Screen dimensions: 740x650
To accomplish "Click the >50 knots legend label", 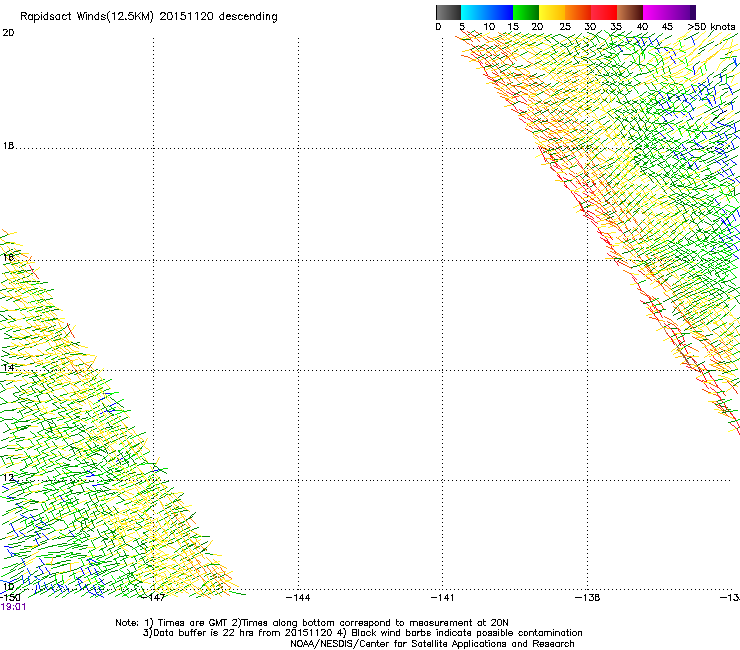I will click(x=711, y=27).
